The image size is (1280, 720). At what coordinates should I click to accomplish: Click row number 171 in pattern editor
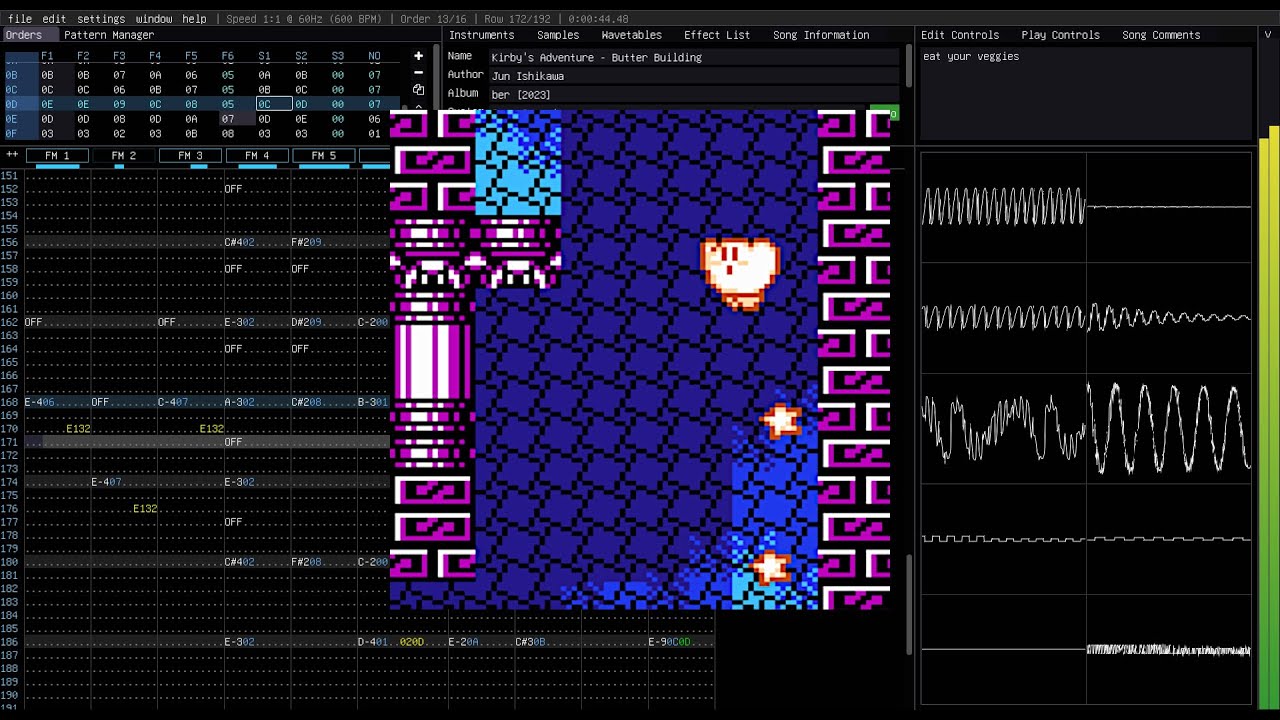point(9,442)
